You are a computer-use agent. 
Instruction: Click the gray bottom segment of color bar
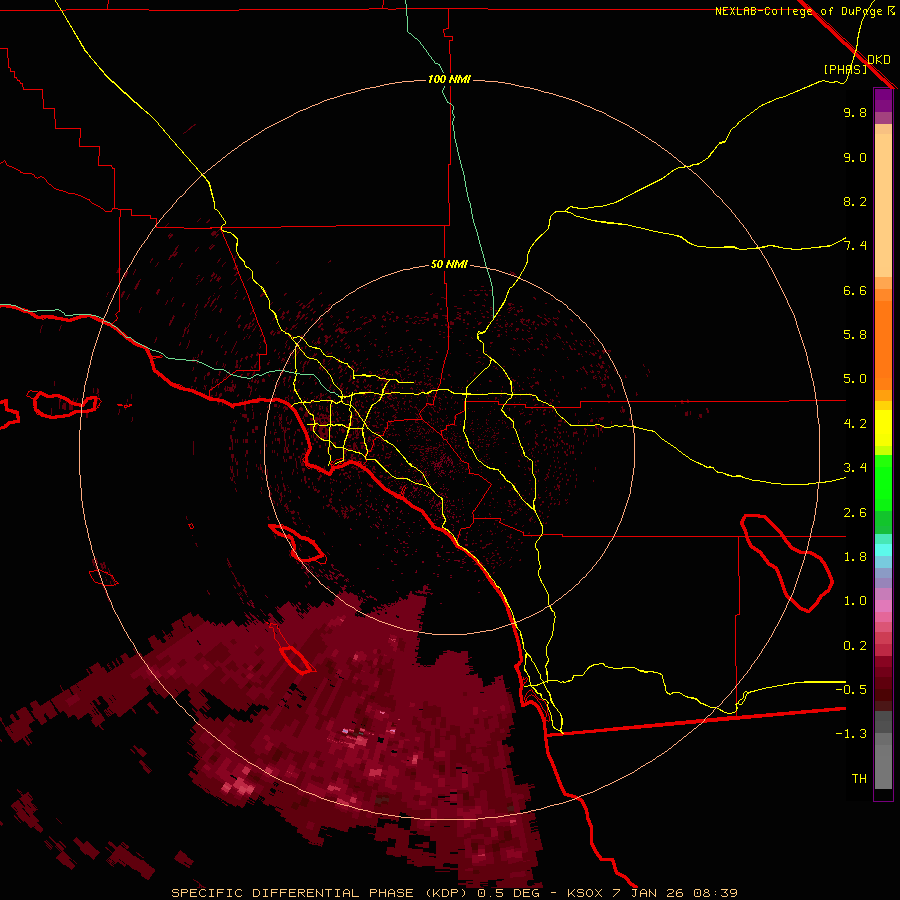point(883,767)
